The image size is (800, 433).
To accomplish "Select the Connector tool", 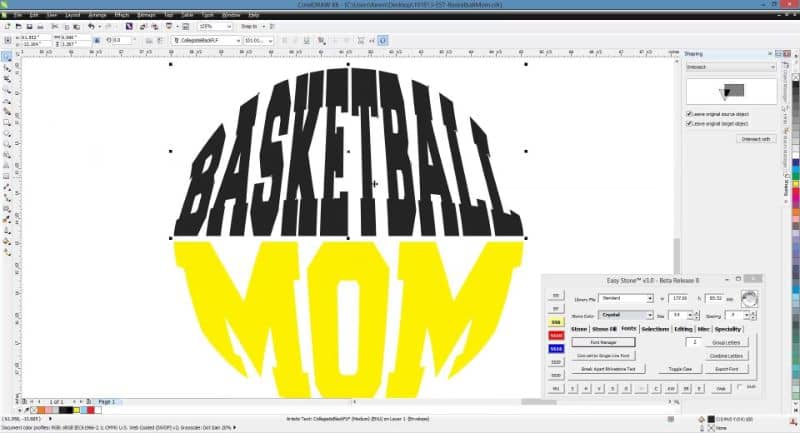I will point(7,198).
